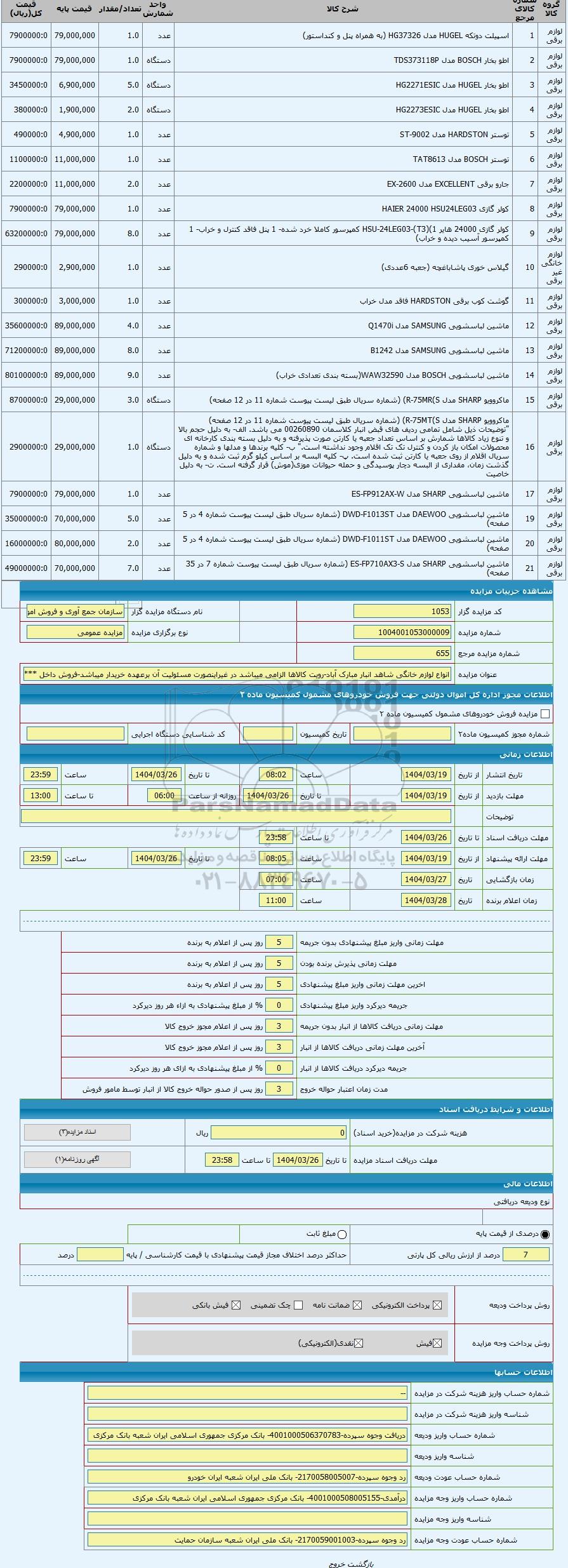Click the 'قیمت پایه' column header
568x1568 pixels.
[75, 9]
